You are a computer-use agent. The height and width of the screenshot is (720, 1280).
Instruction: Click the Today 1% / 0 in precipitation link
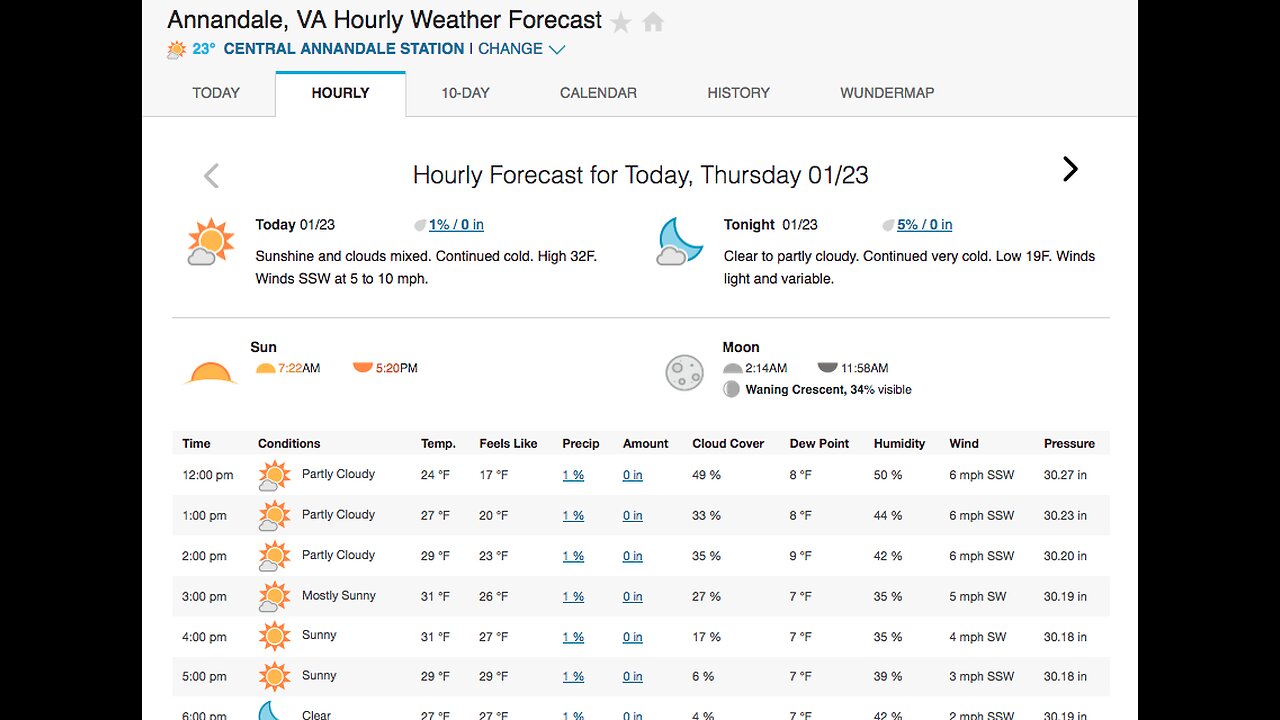(x=456, y=225)
